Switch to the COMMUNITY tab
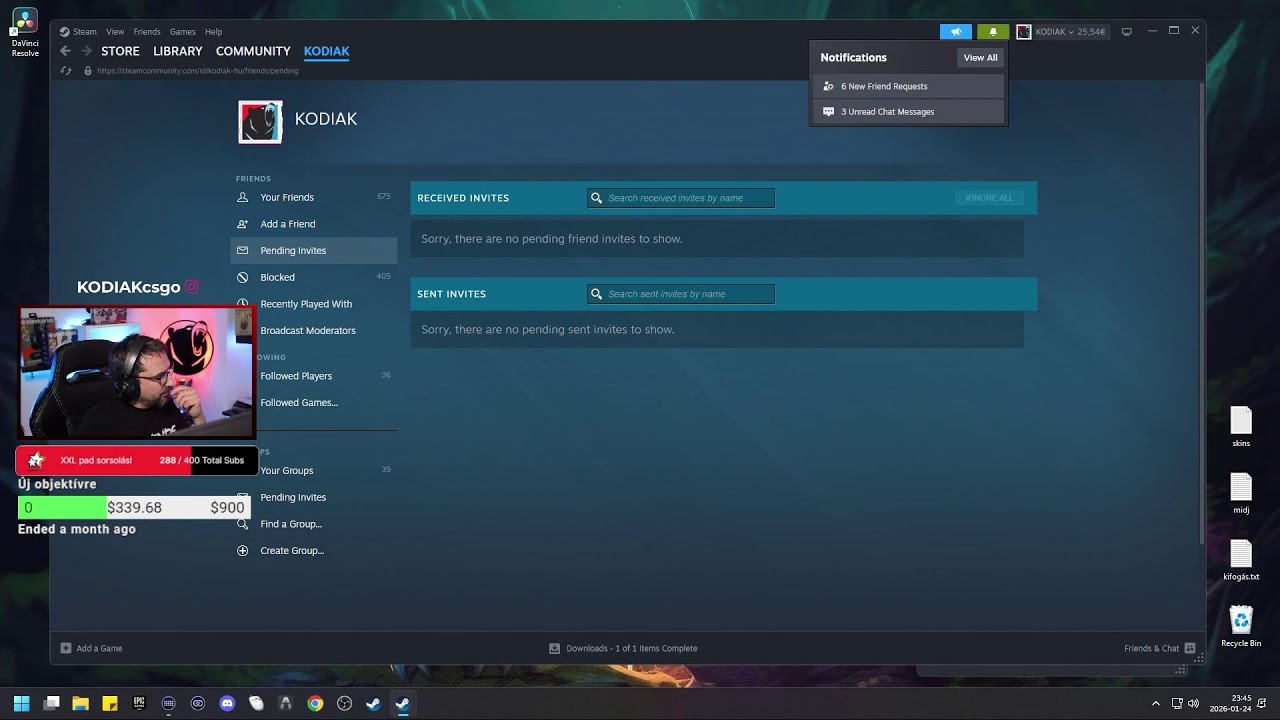Screen dimensions: 1280x720 pyautogui.click(x=253, y=51)
